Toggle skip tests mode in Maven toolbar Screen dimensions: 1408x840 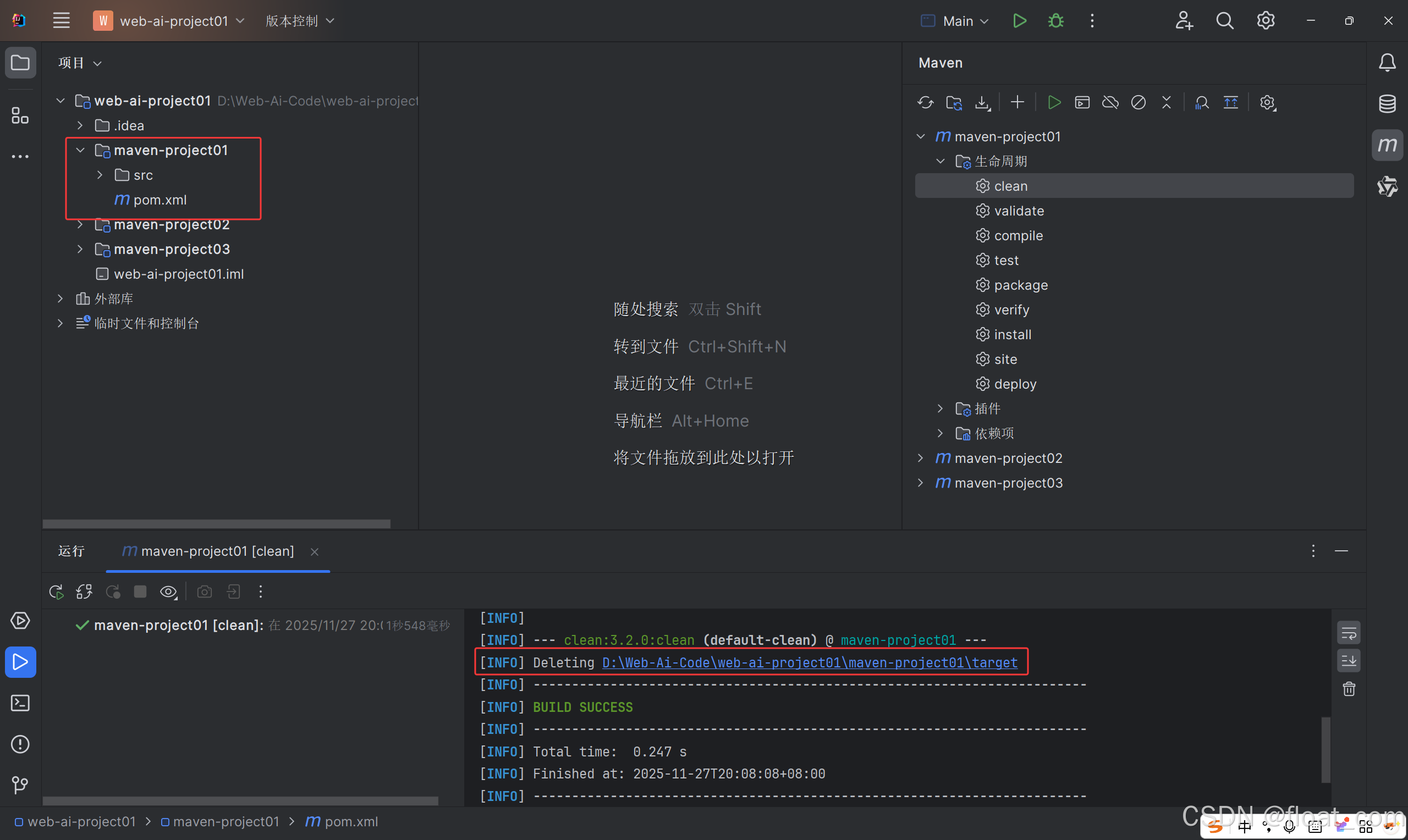point(1138,102)
